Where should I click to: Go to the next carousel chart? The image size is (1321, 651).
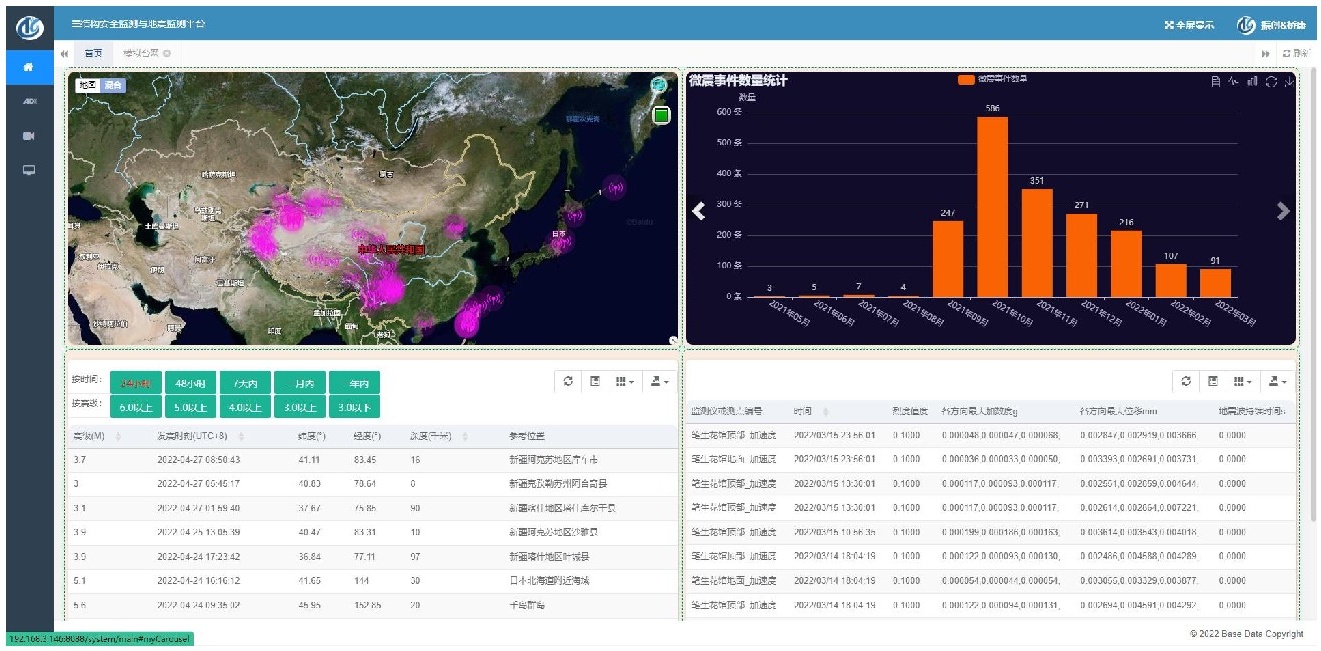[x=1283, y=210]
